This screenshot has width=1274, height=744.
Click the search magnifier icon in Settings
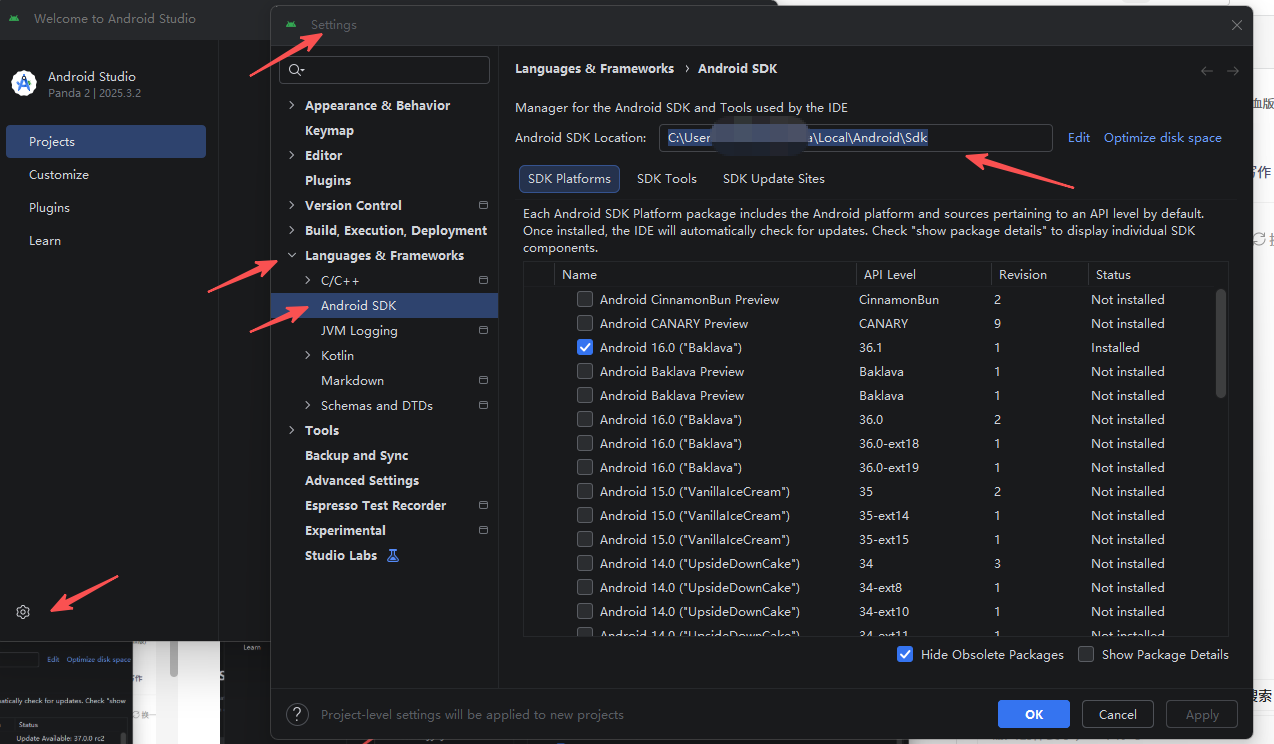(296, 70)
